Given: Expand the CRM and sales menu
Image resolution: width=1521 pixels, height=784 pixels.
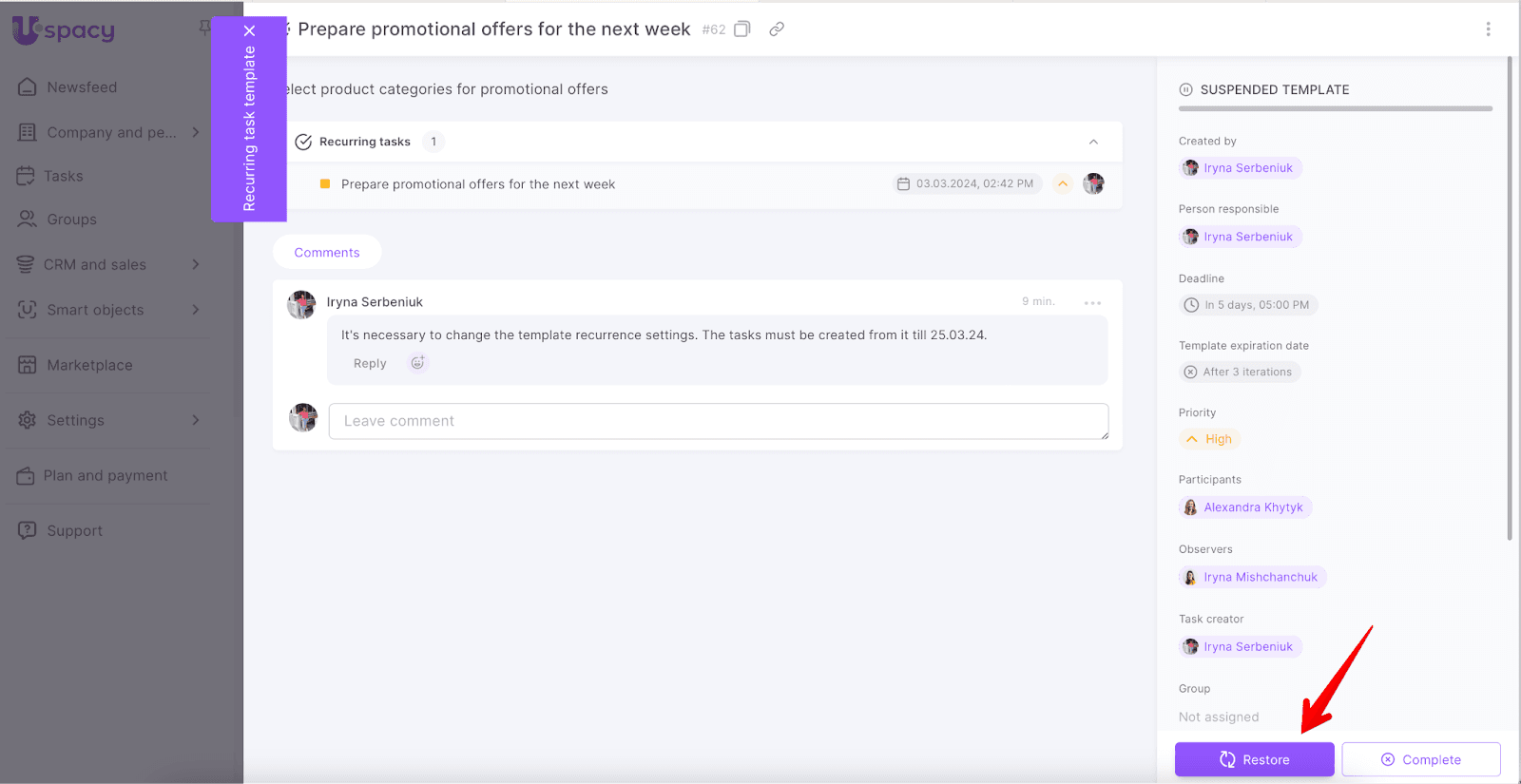Looking at the screenshot, I should click(x=196, y=264).
